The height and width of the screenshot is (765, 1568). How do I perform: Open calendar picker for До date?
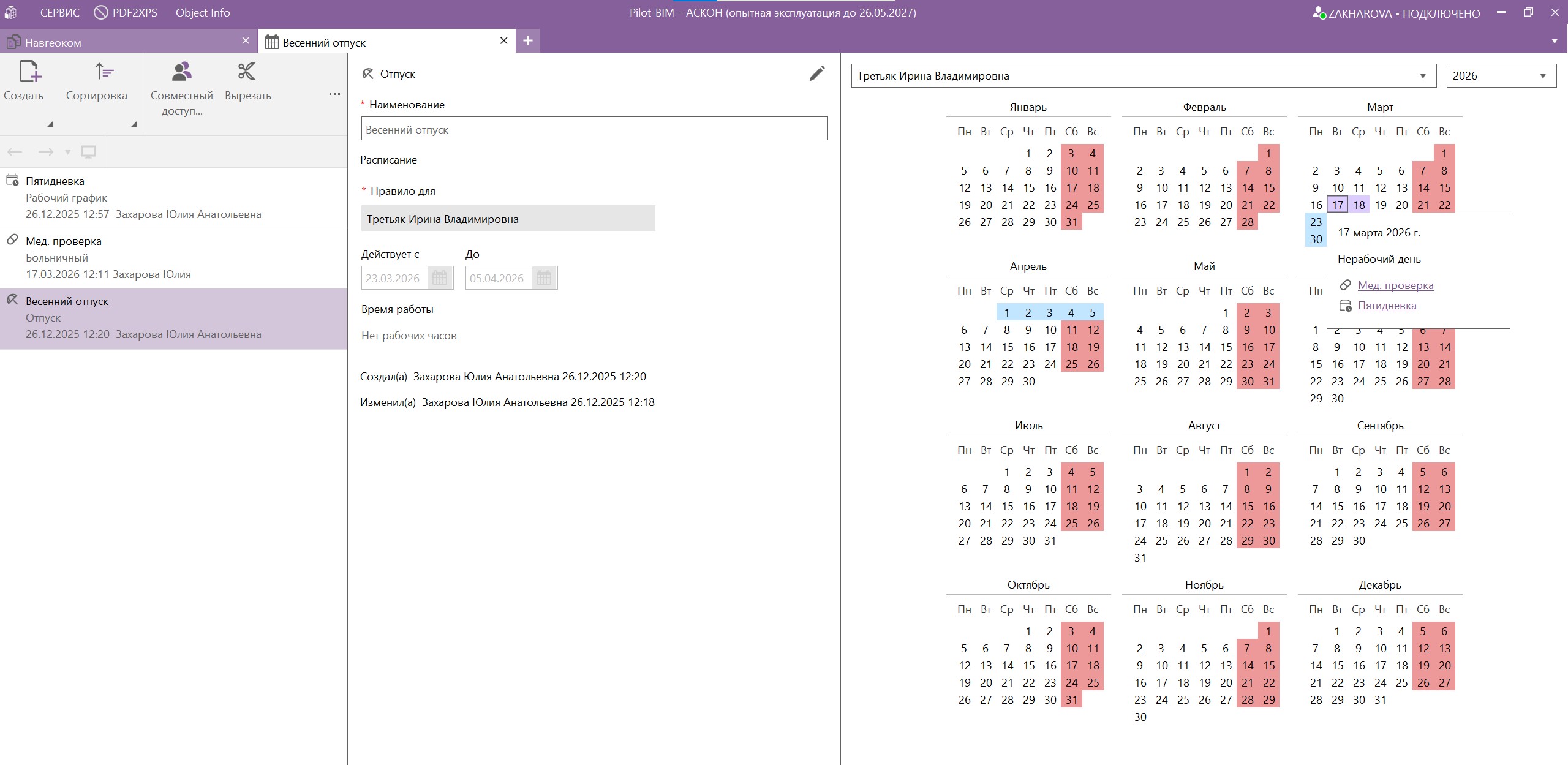pyautogui.click(x=543, y=278)
